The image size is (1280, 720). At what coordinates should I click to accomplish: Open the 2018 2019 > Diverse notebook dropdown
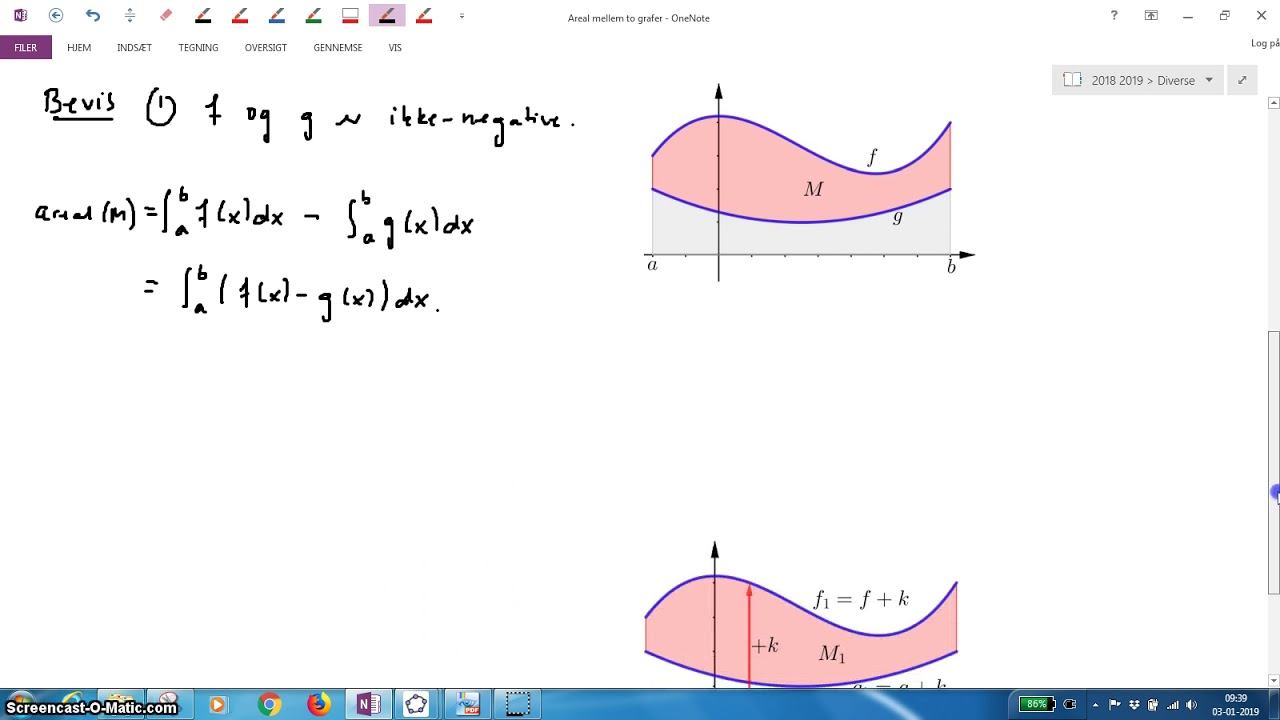pos(1138,80)
